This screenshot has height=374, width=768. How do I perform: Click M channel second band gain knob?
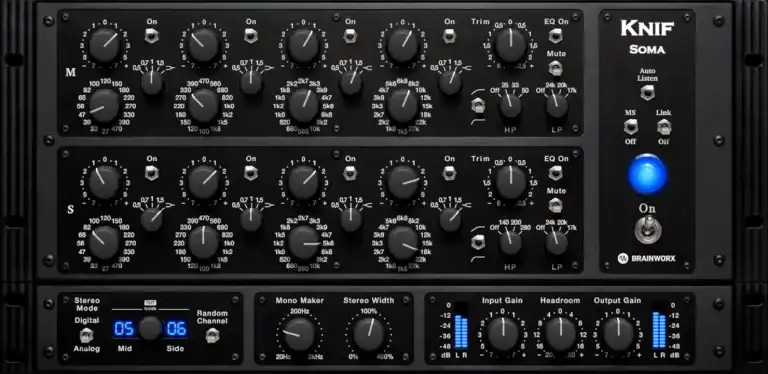click(x=204, y=45)
